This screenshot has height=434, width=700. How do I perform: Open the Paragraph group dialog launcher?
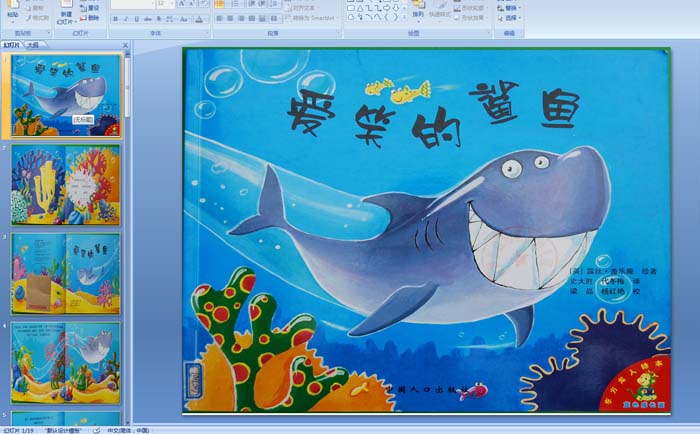click(x=338, y=33)
